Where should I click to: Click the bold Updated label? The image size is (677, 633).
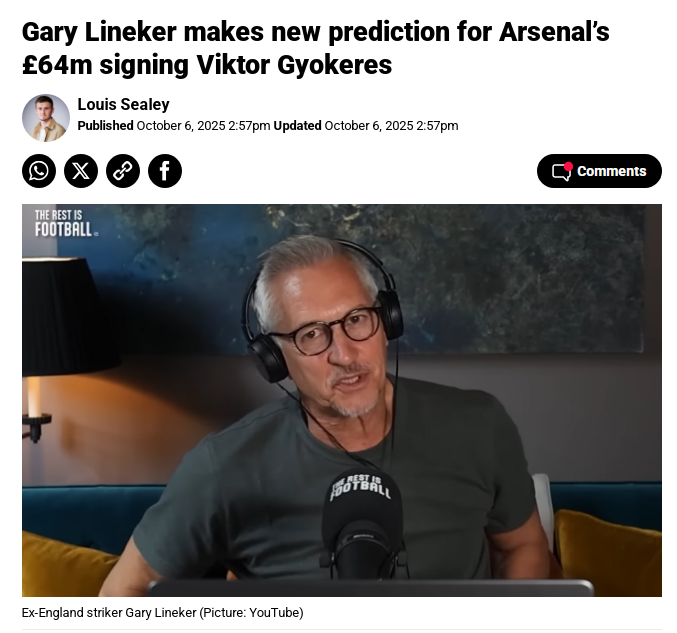tap(297, 126)
